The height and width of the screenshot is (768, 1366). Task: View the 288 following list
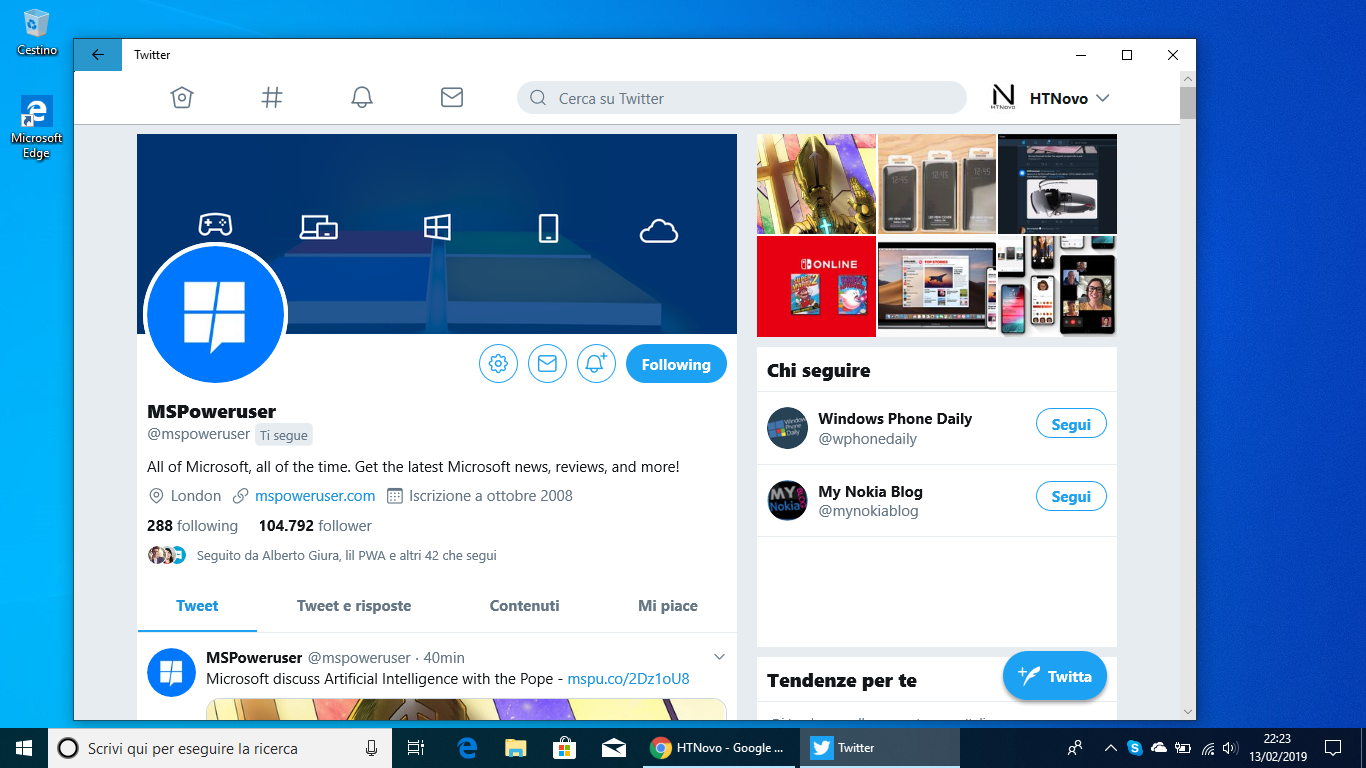(192, 526)
